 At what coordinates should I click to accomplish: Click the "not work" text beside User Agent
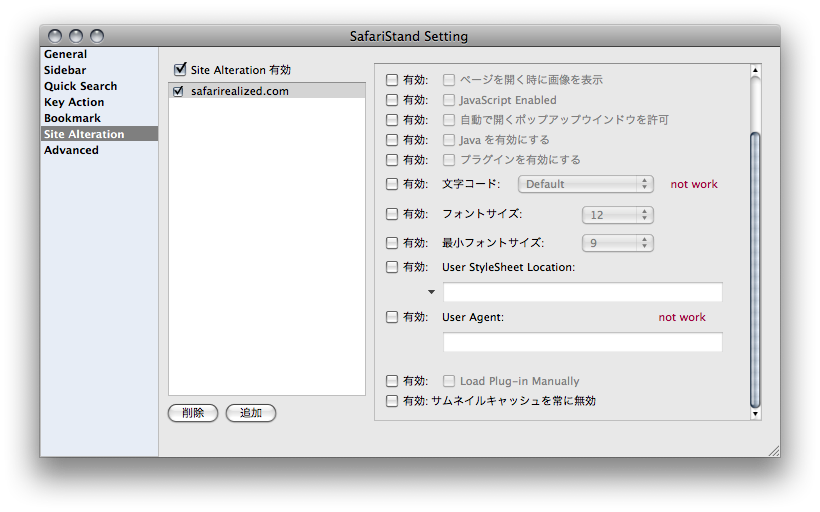tap(682, 317)
